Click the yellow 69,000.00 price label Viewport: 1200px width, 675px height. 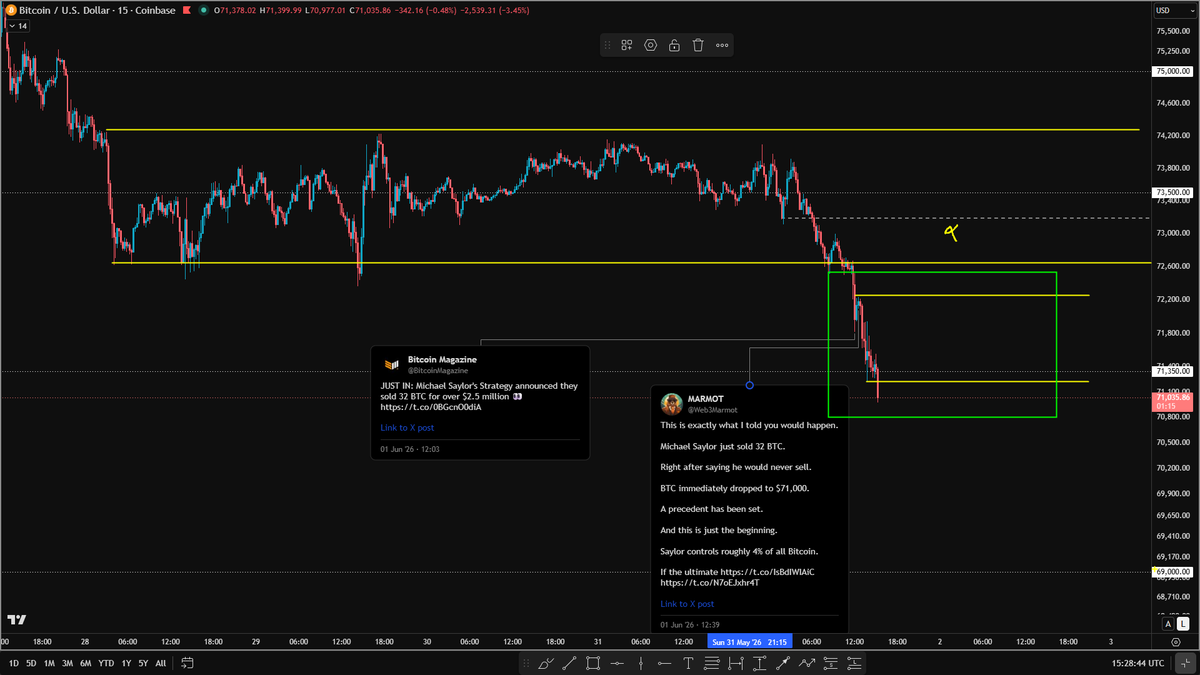click(1172, 571)
